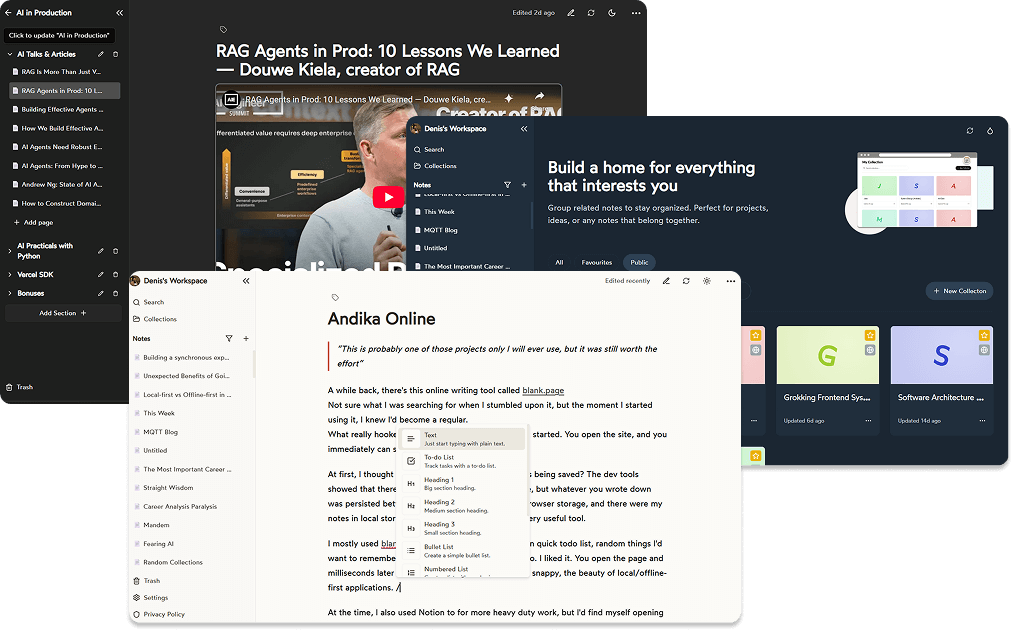Click the sync icon in the Andika Online header
This screenshot has height=631, width=1013.
[x=686, y=281]
